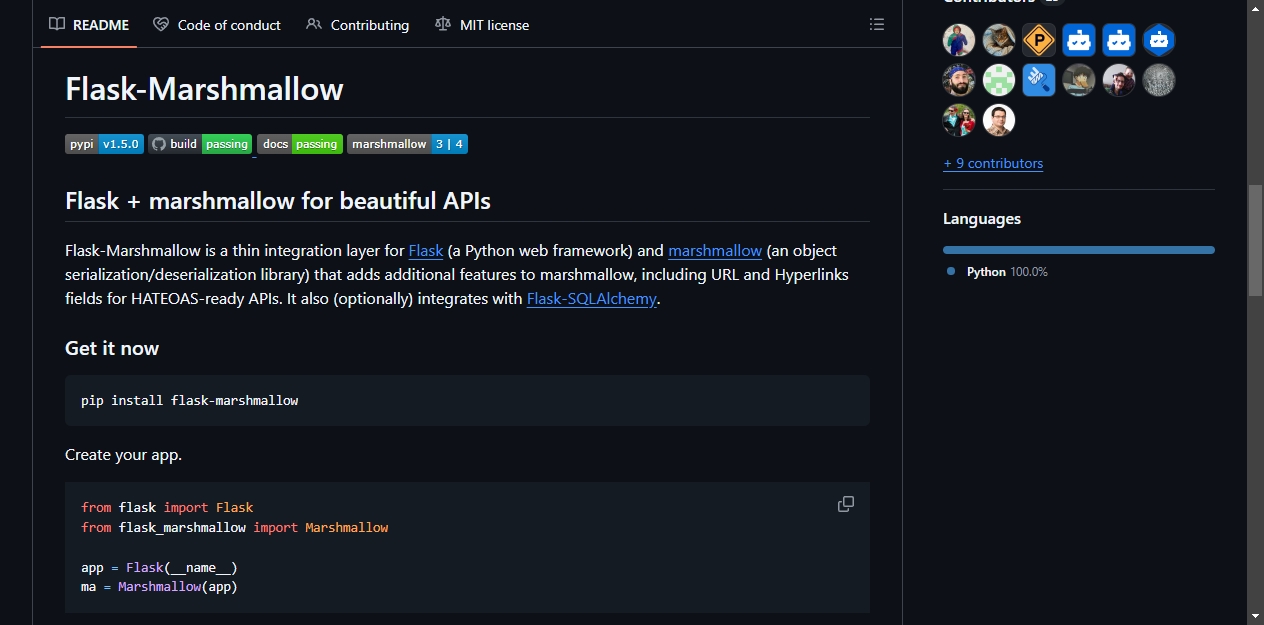Click the Languages sidebar heading

[x=982, y=219]
